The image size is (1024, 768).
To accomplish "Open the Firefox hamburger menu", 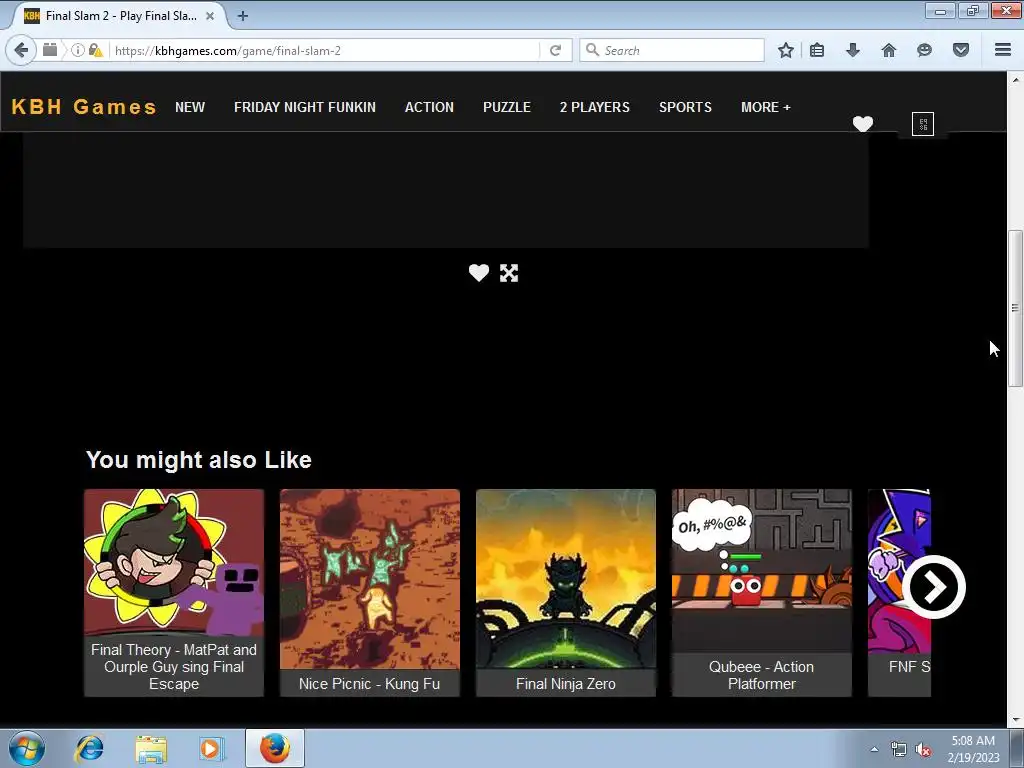I will tap(1003, 50).
